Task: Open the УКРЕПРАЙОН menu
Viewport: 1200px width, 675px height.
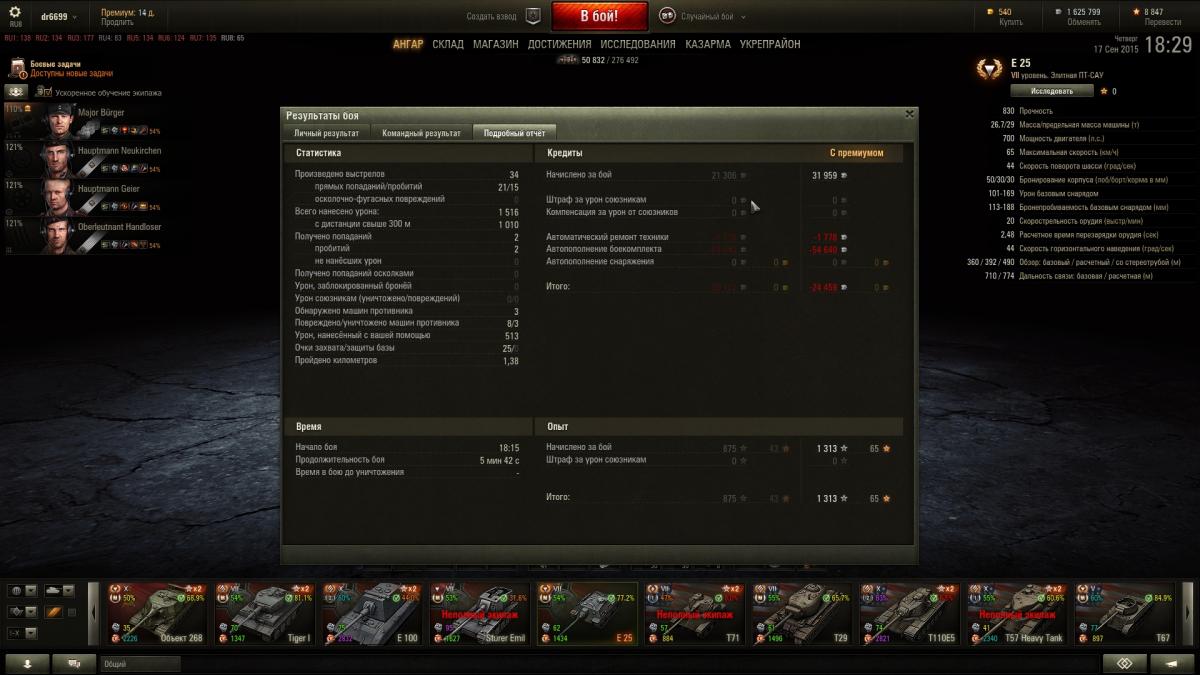Action: [x=770, y=44]
